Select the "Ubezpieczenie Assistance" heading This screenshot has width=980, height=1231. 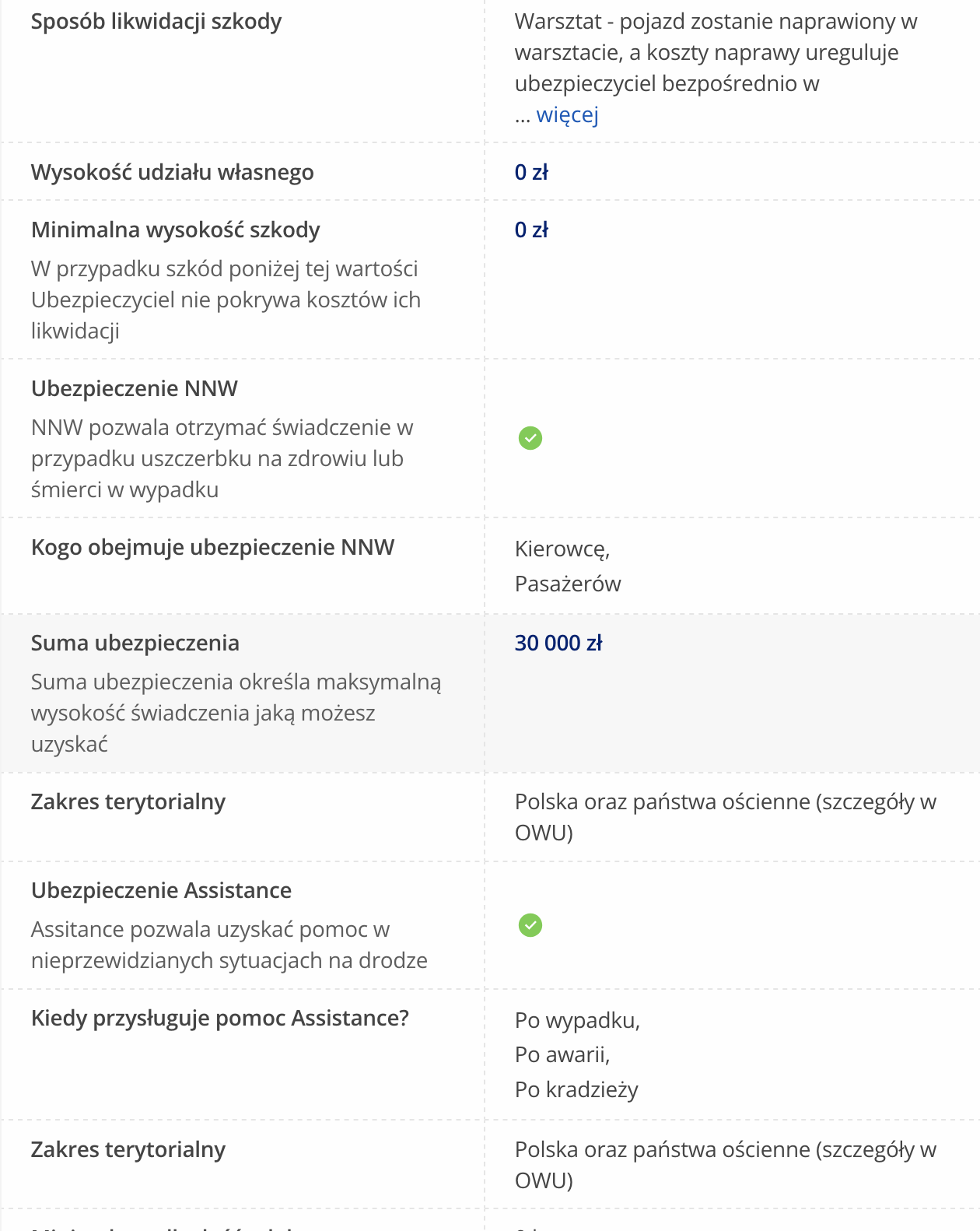tap(161, 890)
